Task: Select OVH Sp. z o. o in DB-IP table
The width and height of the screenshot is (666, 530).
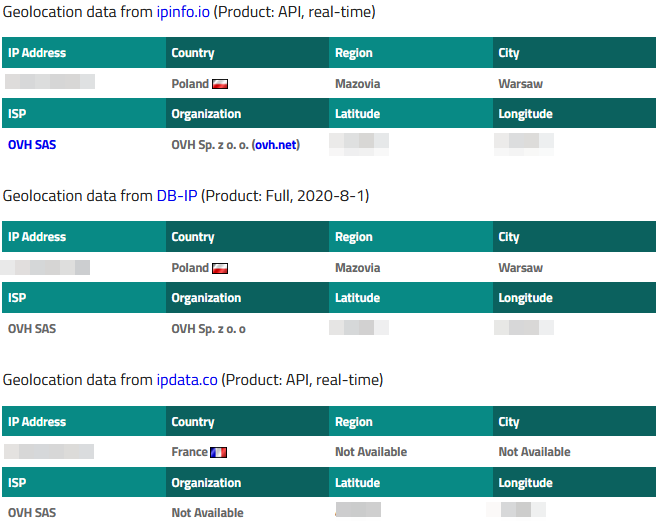Action: tap(208, 329)
